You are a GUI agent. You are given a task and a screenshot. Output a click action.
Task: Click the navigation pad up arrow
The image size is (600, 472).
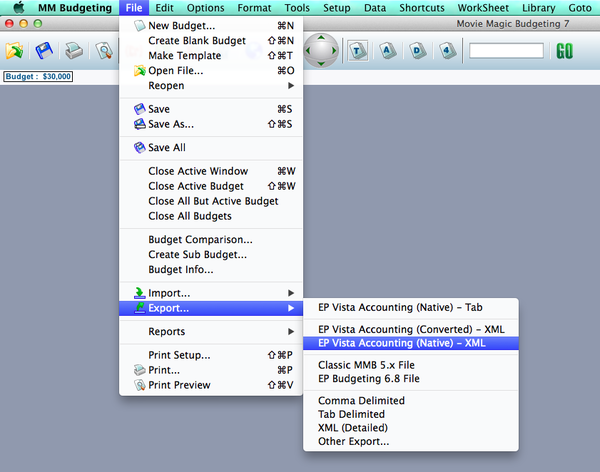[321, 38]
